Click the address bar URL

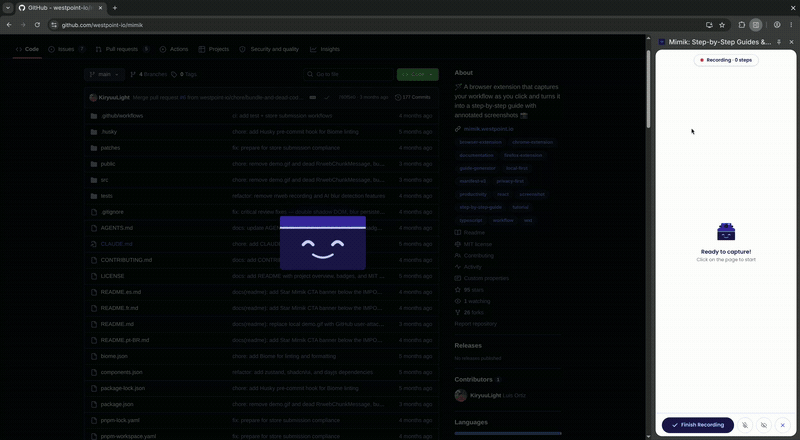point(102,25)
